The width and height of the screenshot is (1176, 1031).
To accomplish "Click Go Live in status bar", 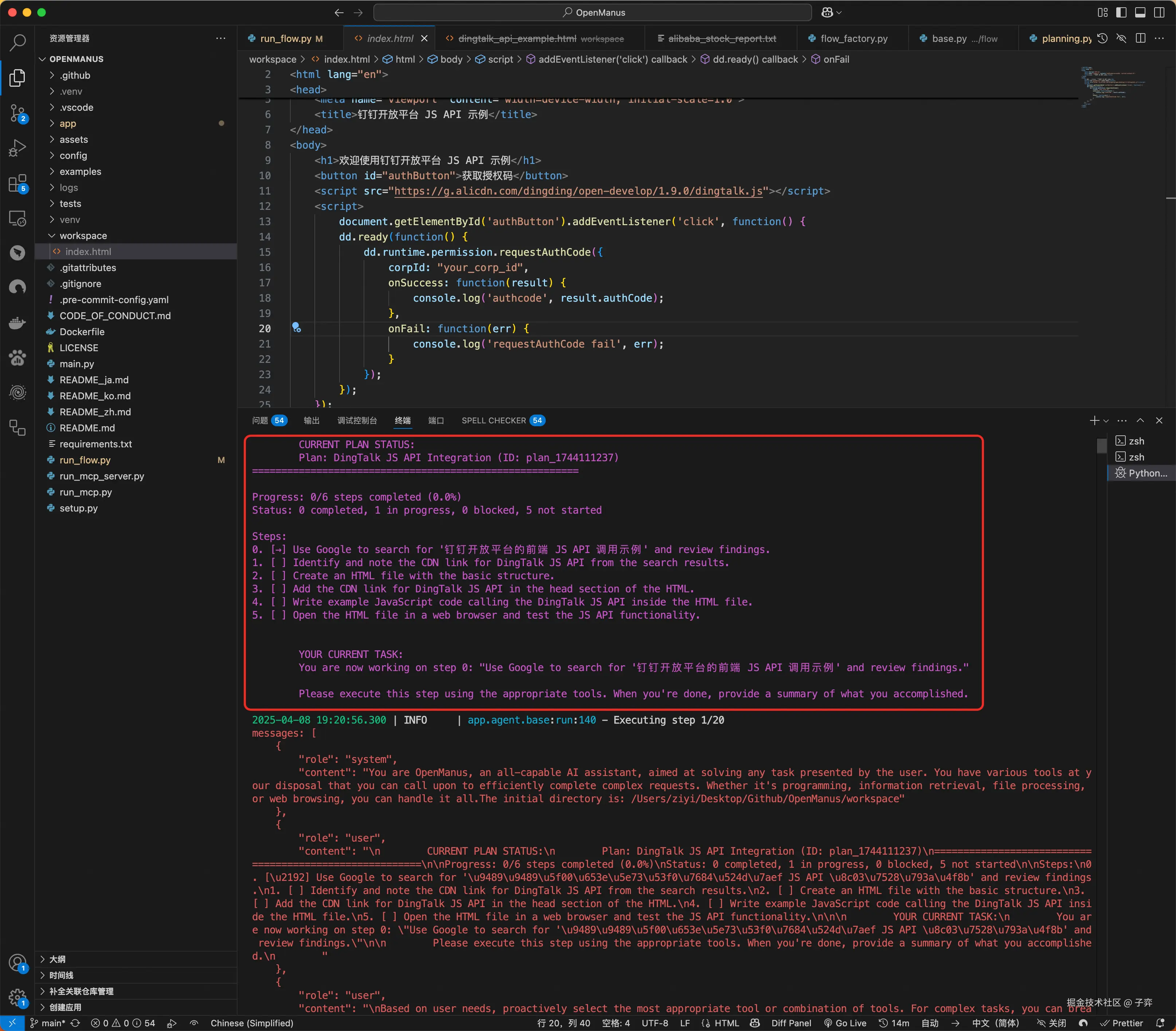I will tap(845, 1023).
